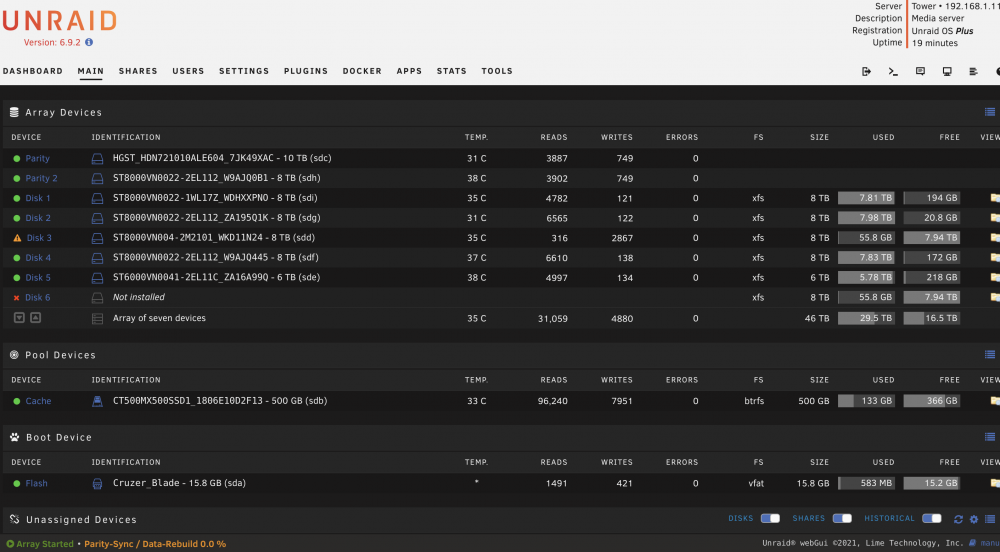Open the terminal icon

point(893,71)
